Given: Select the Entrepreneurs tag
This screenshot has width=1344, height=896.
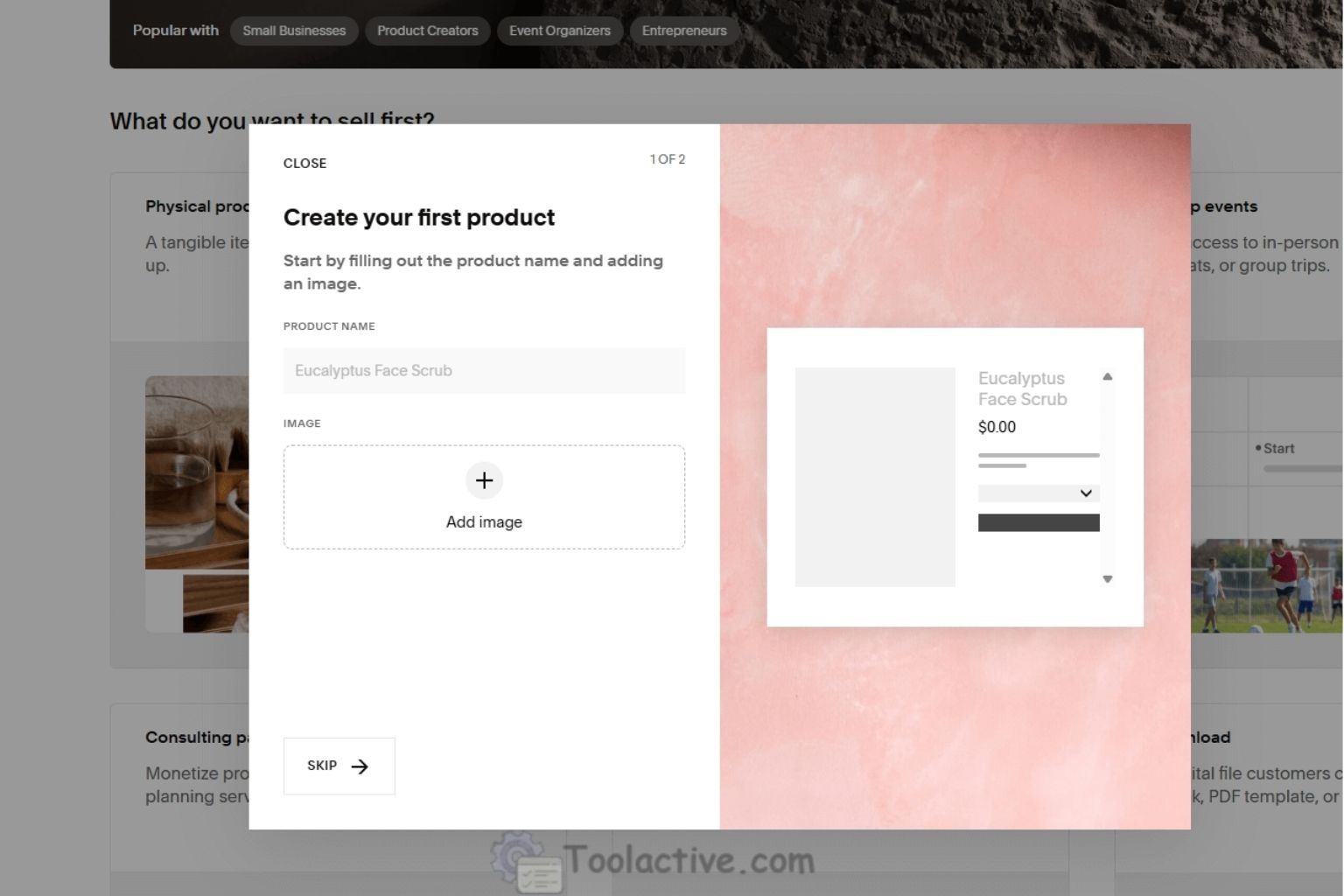Looking at the screenshot, I should (684, 31).
